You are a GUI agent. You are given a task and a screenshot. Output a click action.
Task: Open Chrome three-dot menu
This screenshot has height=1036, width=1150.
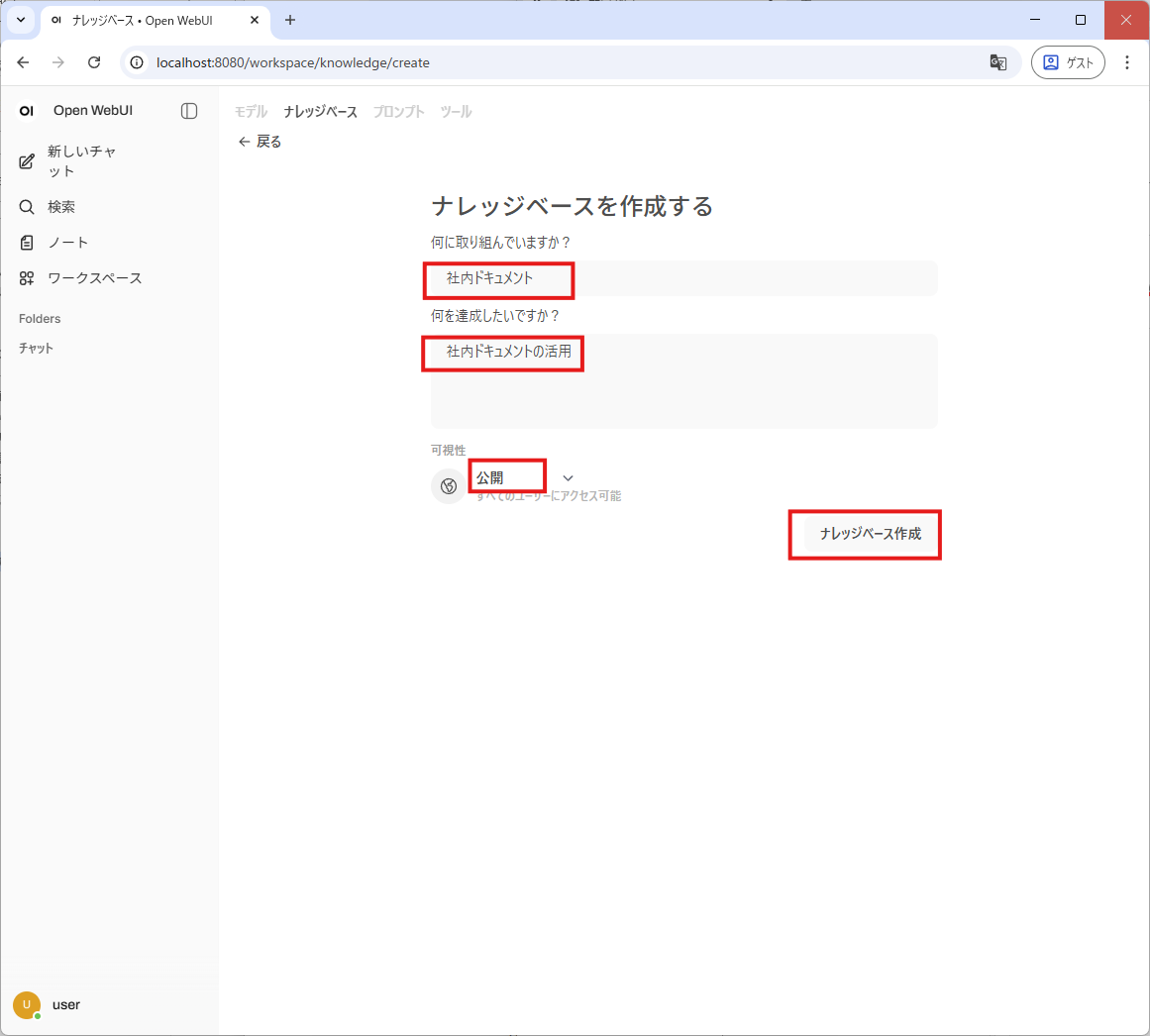tap(1127, 62)
